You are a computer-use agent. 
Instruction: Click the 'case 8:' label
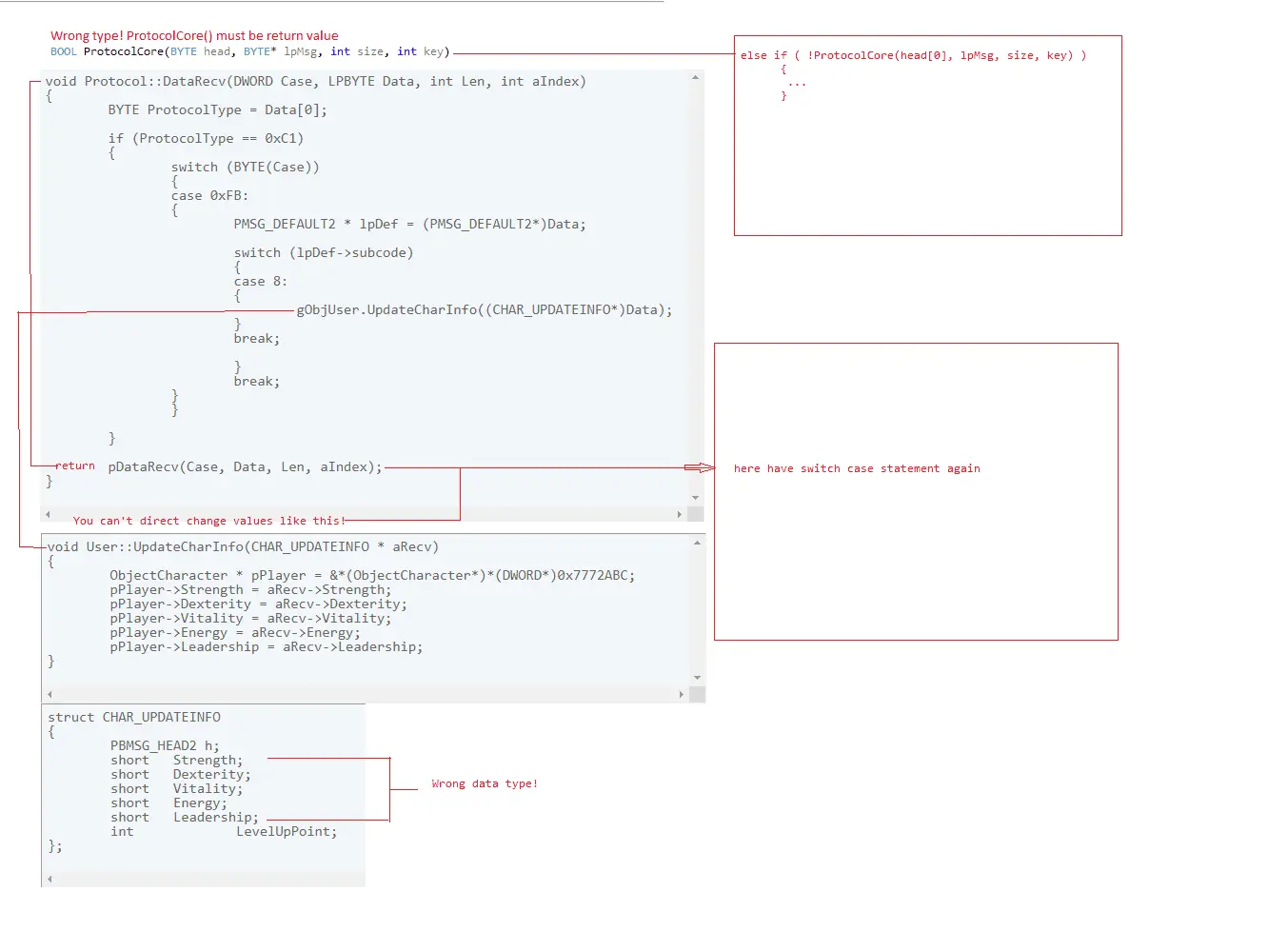click(x=261, y=282)
